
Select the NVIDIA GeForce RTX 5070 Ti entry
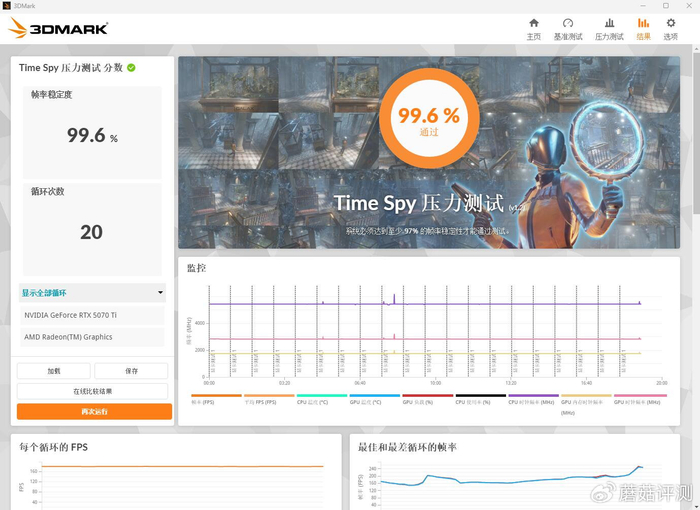point(92,315)
